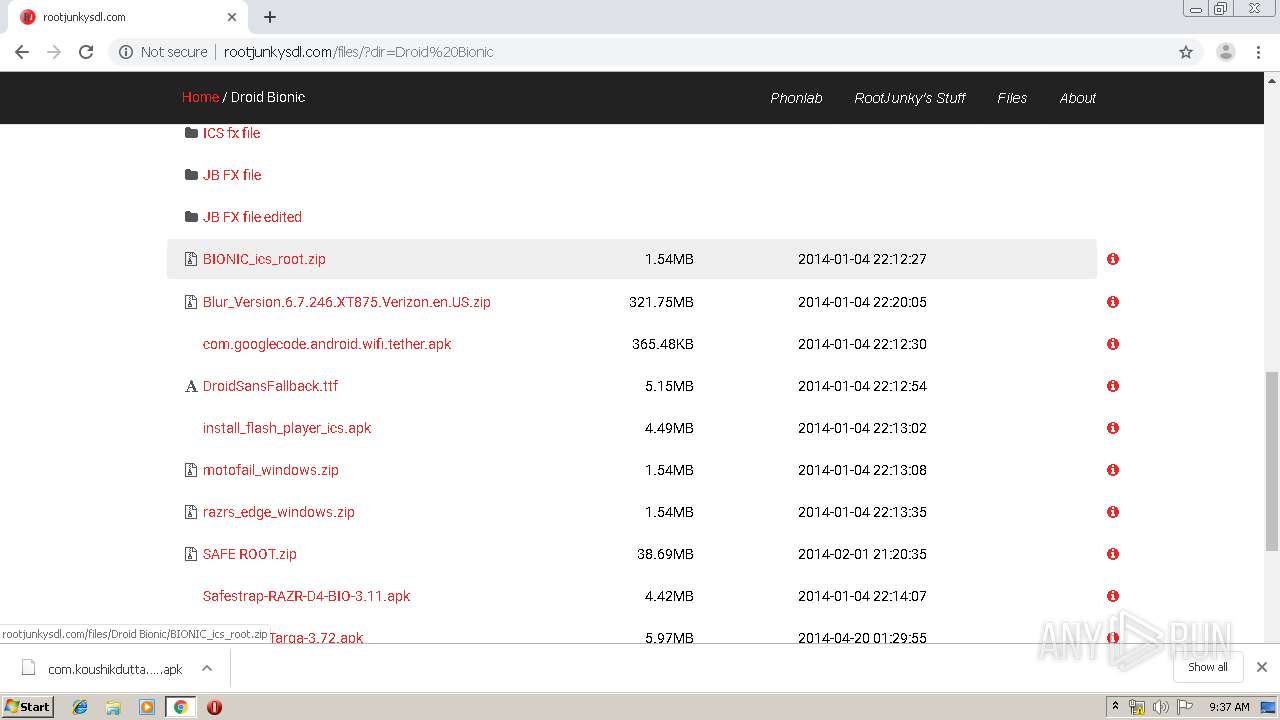The height and width of the screenshot is (720, 1280).
Task: Open Internet Explorer from taskbar
Action: click(x=80, y=707)
